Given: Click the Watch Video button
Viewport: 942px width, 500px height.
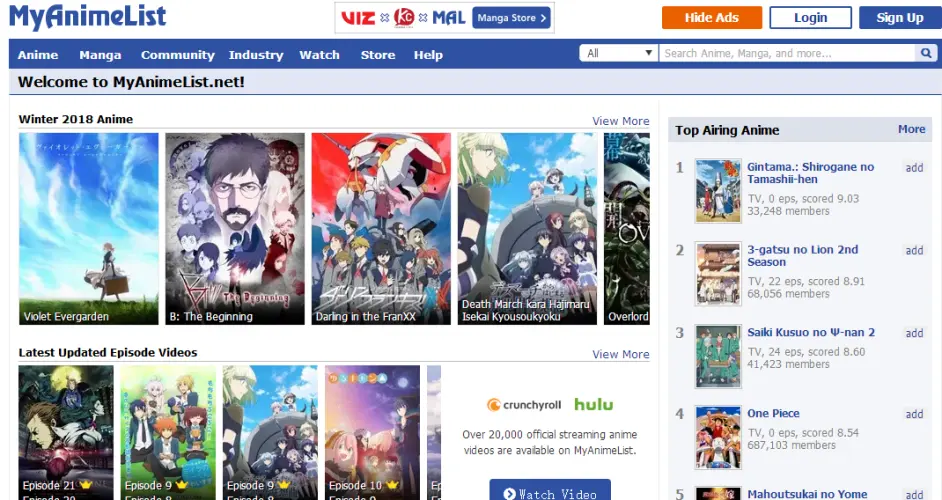Looking at the screenshot, I should tap(550, 492).
